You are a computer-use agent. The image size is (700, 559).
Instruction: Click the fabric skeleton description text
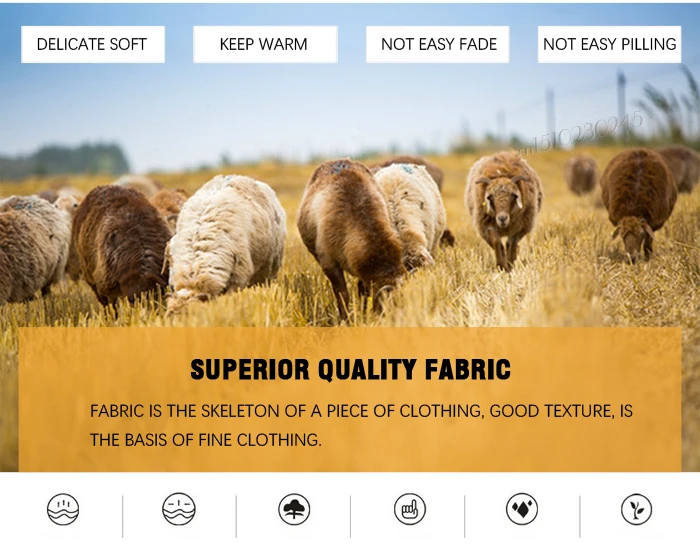click(361, 425)
